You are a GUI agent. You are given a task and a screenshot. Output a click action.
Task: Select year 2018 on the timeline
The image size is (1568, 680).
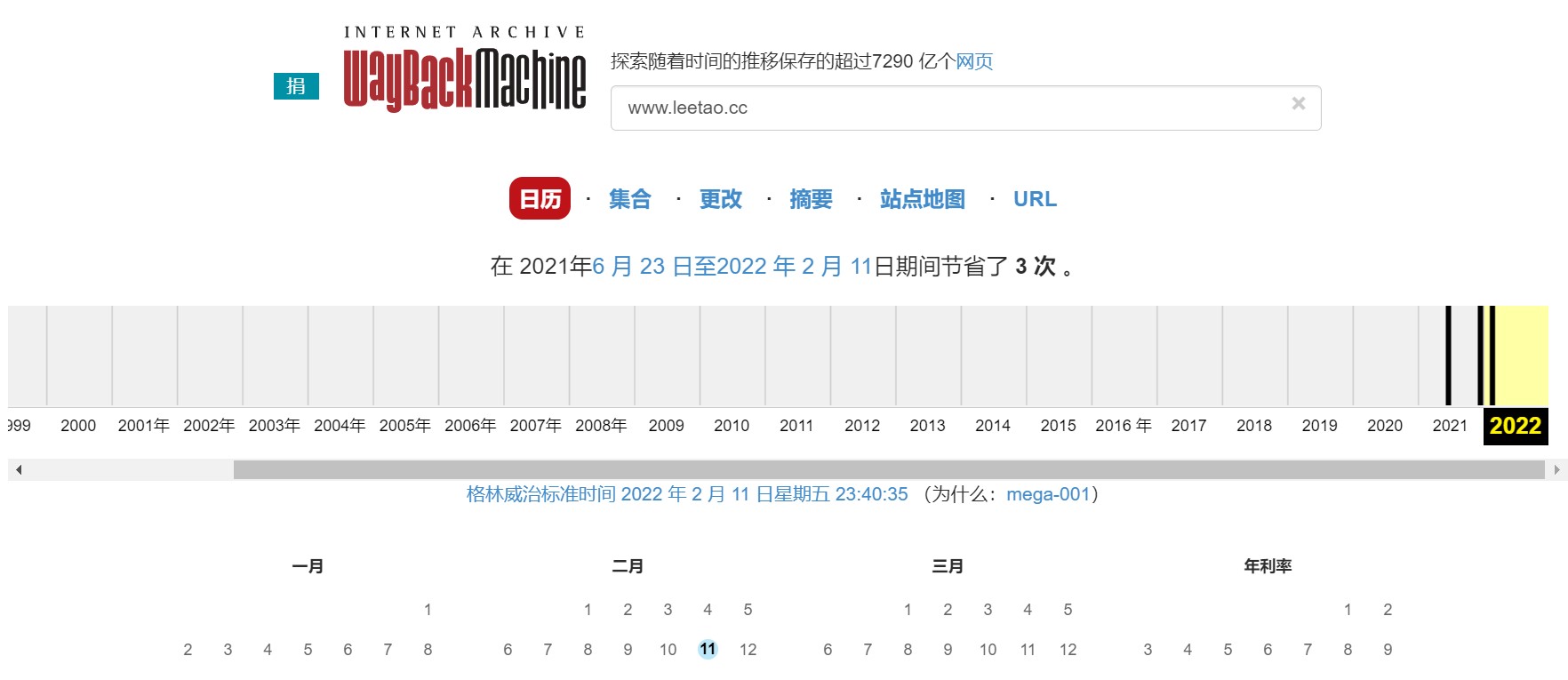click(1254, 426)
